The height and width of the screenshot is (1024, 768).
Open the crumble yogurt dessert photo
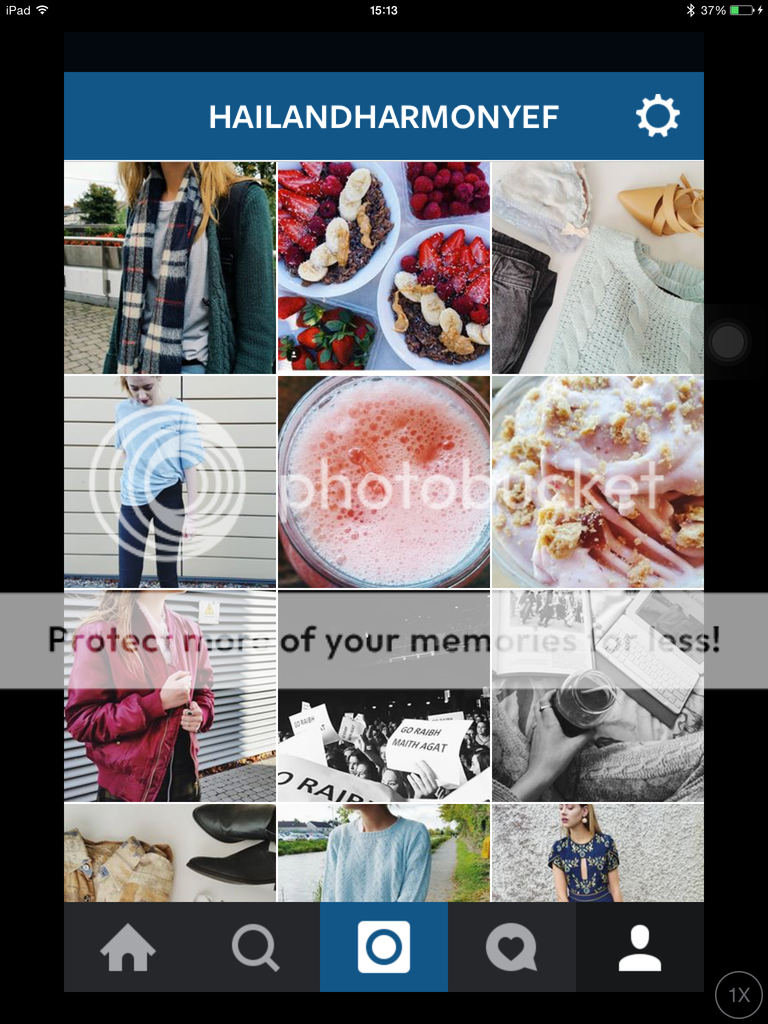coord(598,482)
